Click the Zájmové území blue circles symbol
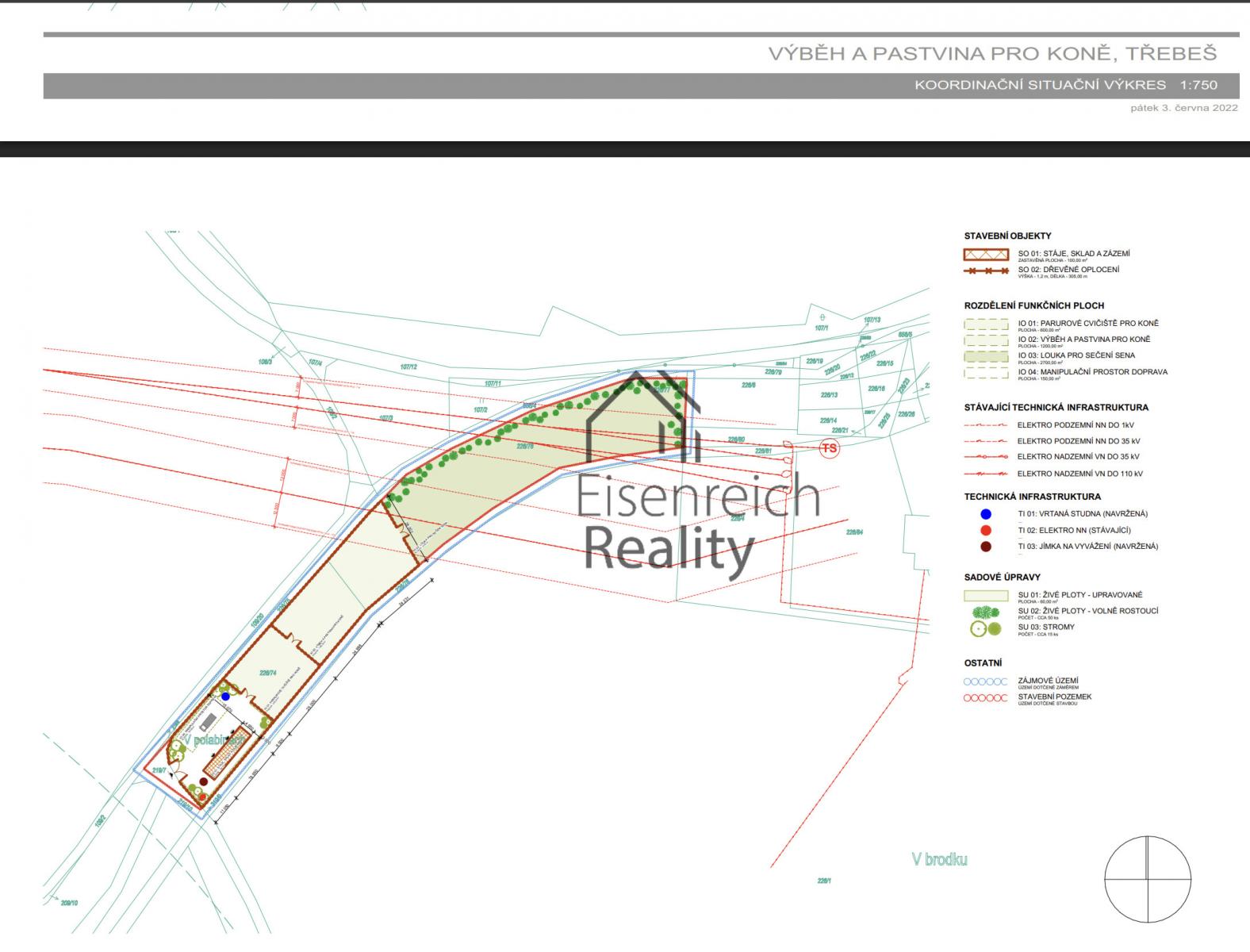The height and width of the screenshot is (952, 1250). pyautogui.click(x=985, y=681)
